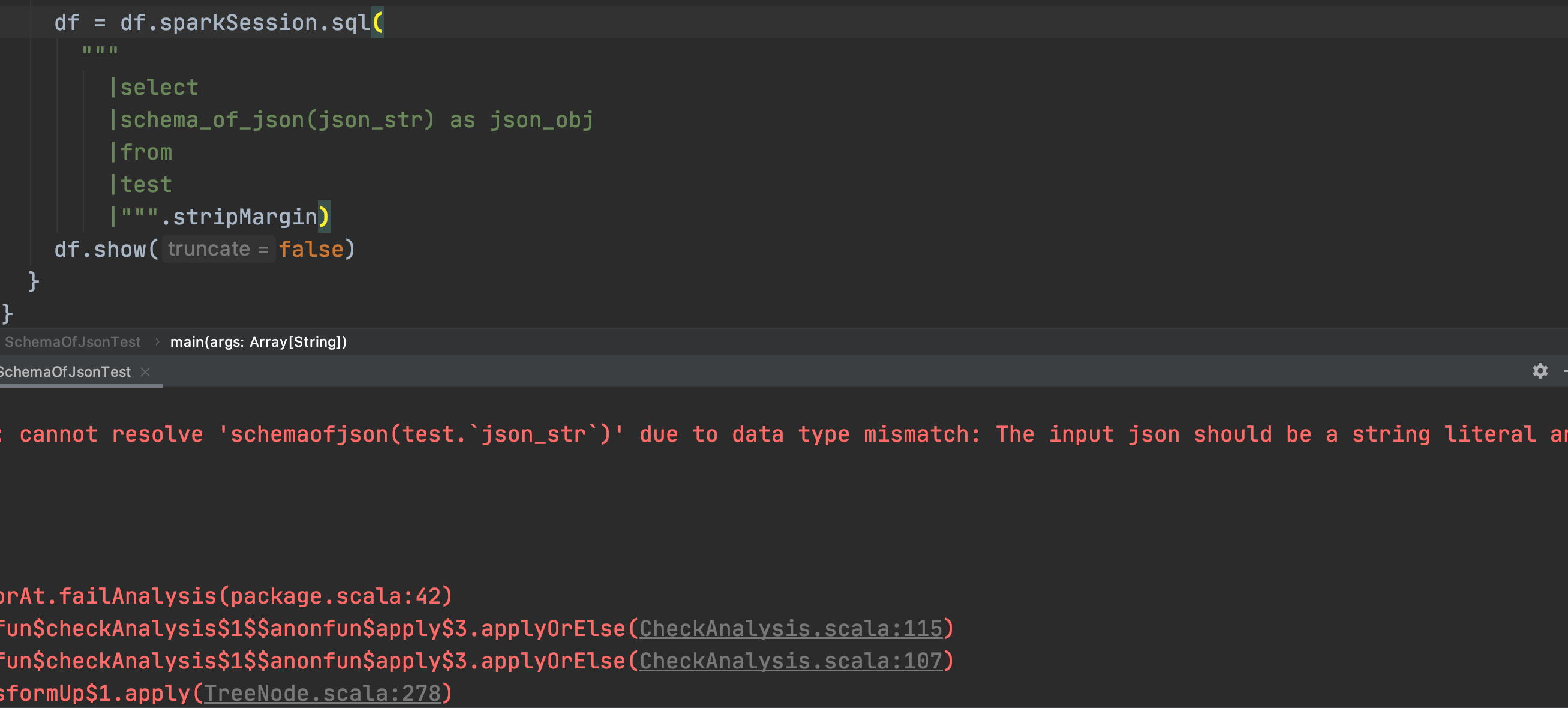This screenshot has width=1568, height=708.
Task: Click the highlighted closing parenthesis after stripMargin
Action: [325, 217]
